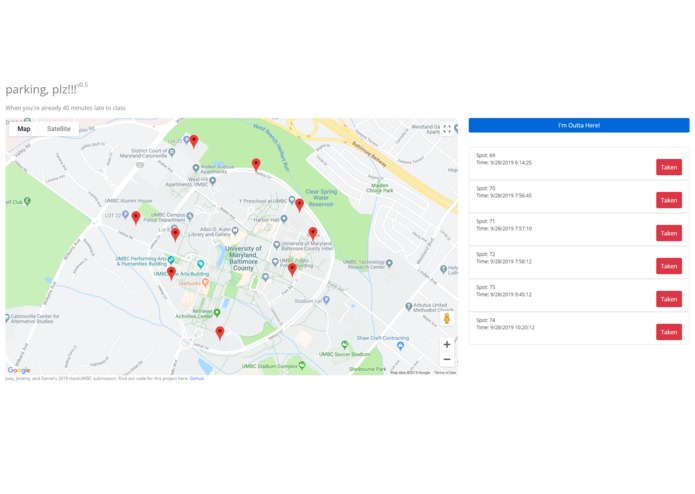Click UMBC Performing Arts building marker
Image resolution: width=695 pixels, height=494 pixels.
pyautogui.click(x=171, y=260)
